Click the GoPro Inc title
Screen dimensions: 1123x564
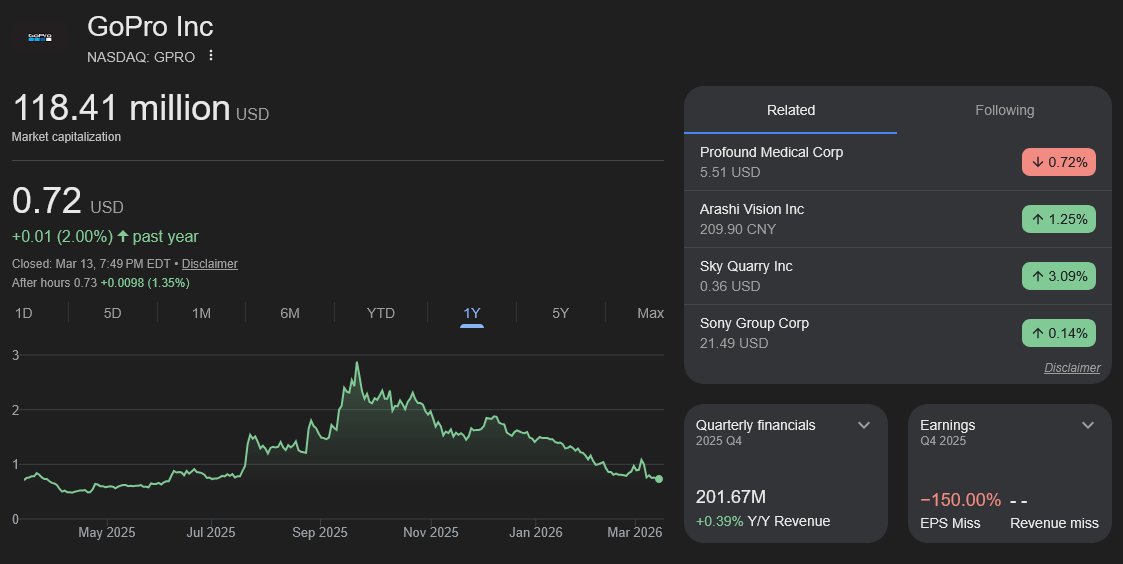150,27
